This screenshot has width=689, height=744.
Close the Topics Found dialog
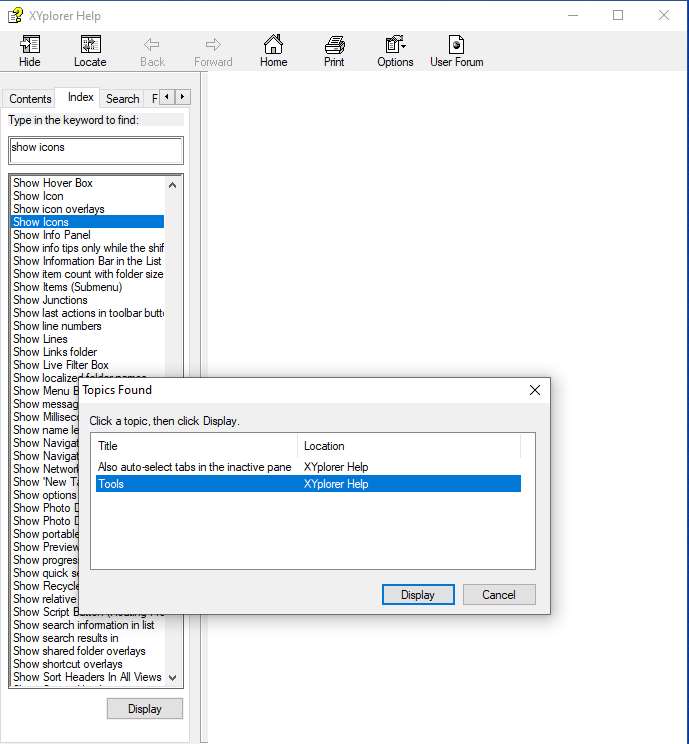click(535, 390)
